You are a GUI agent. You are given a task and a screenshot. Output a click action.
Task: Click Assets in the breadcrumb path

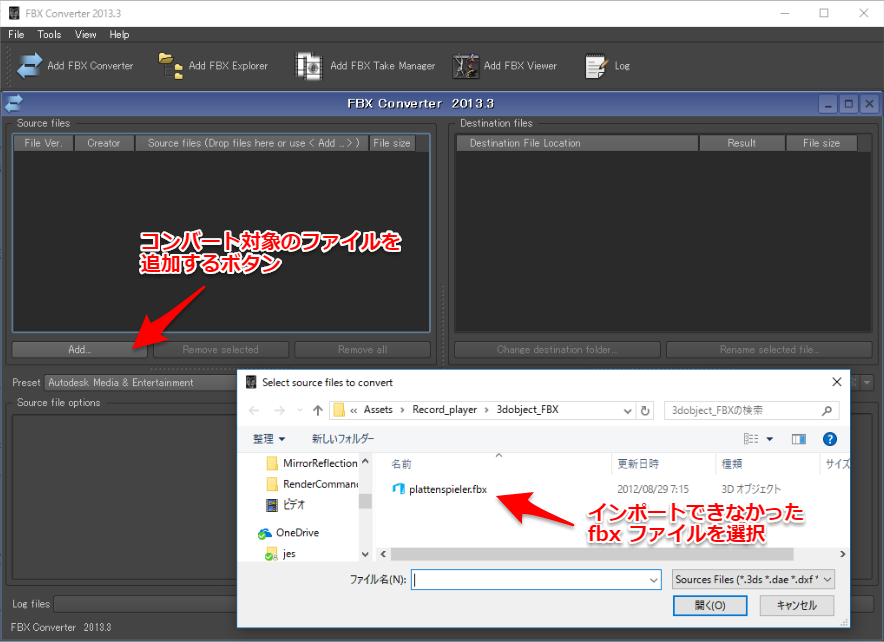378,410
